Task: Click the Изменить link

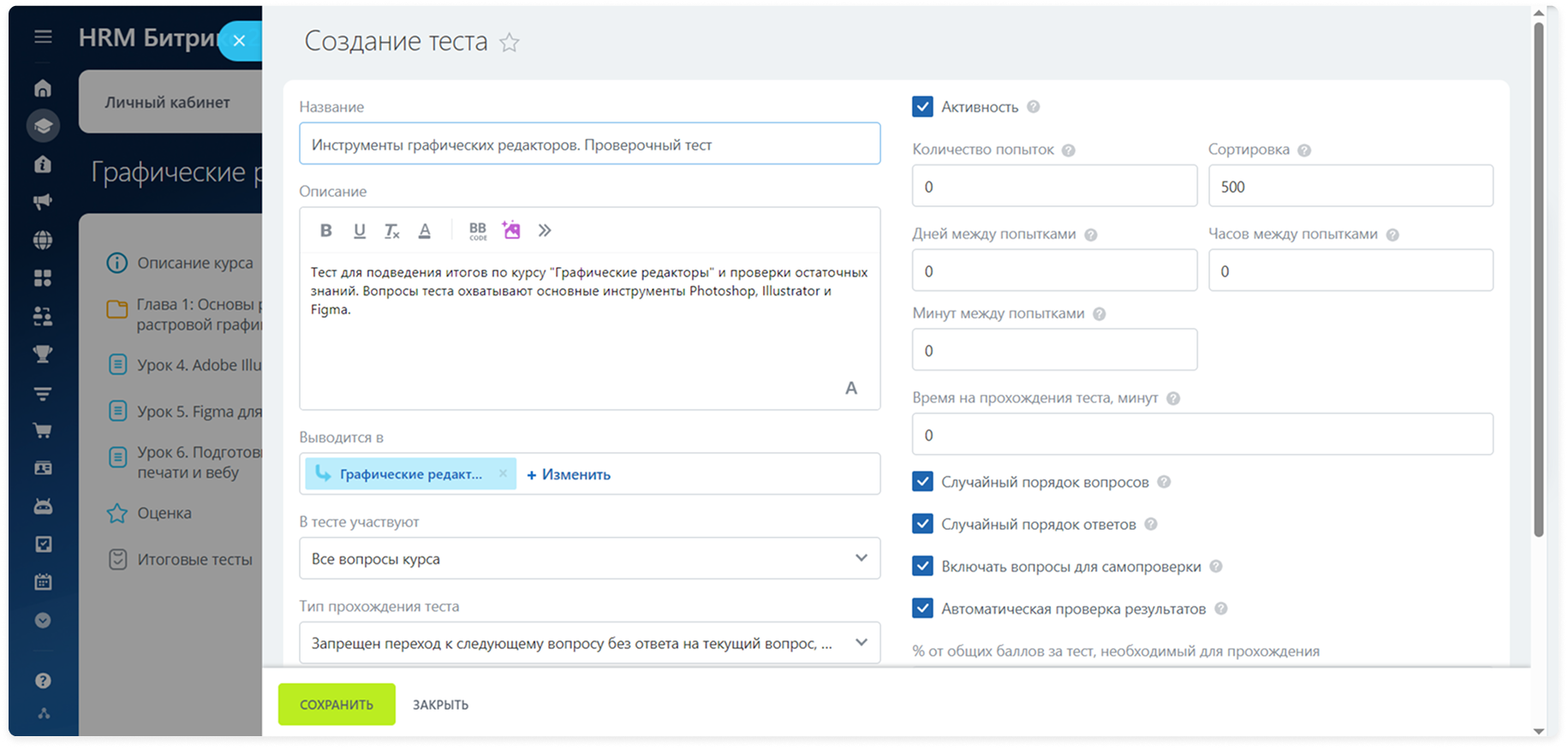Action: tap(569, 474)
